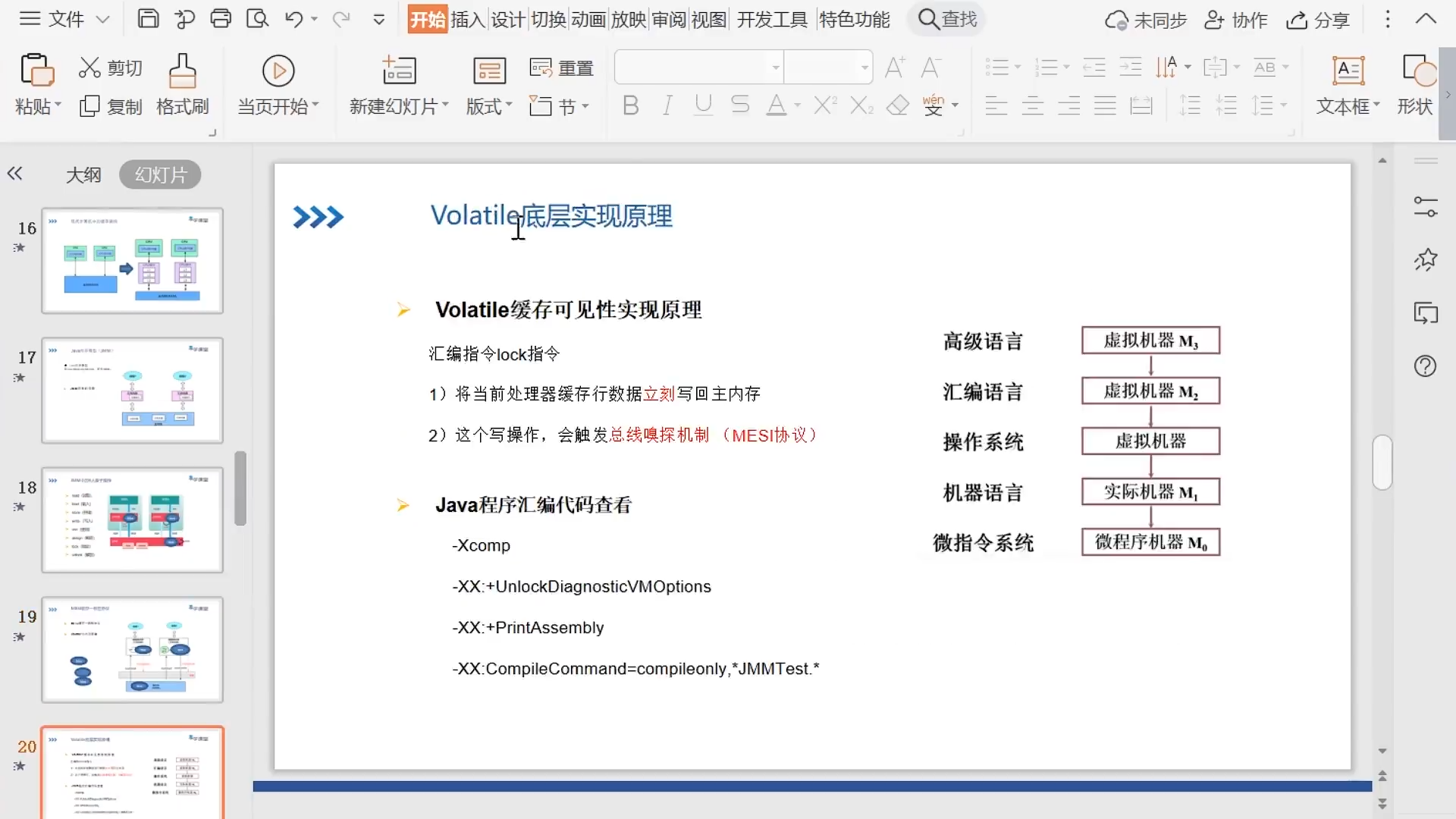
Task: Open the help question mark icon
Action: (1425, 366)
